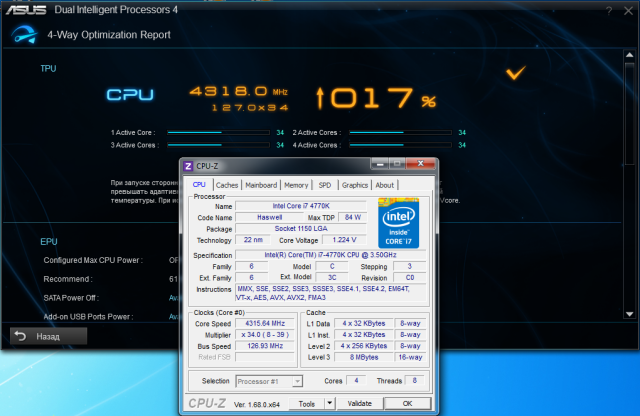Viewport: 640px width, 416px height.
Task: Click the TPU section heading
Action: [x=48, y=69]
